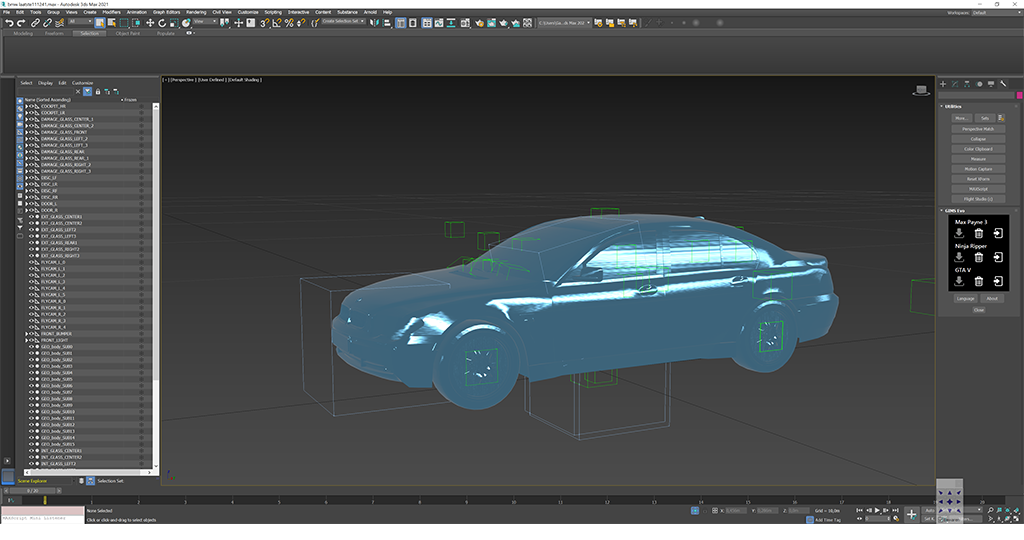Open the reference coordinate View dropdown

click(205, 22)
